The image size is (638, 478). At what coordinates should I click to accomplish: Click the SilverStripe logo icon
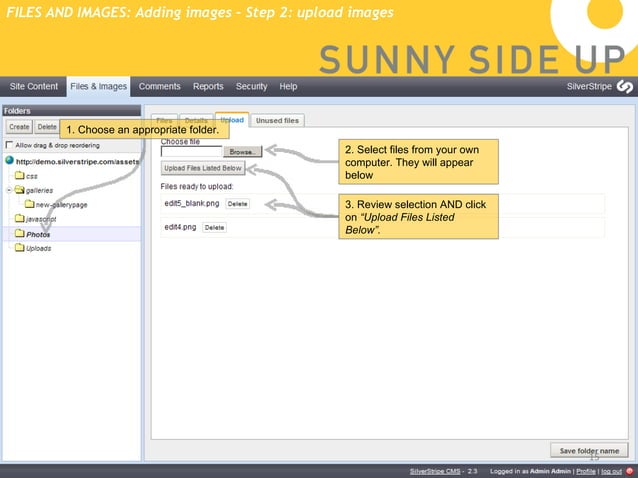(624, 87)
